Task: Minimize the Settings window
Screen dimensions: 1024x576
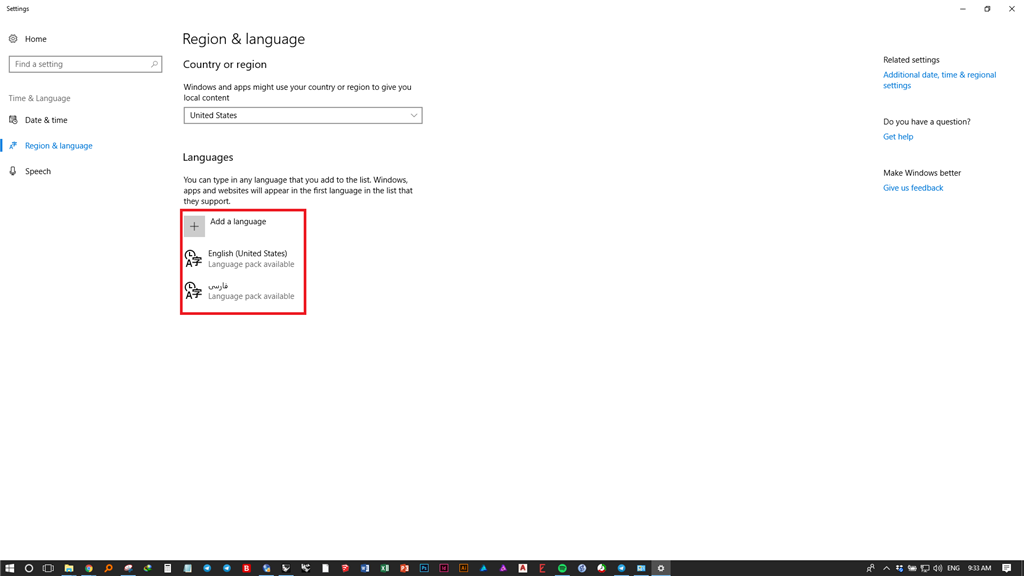Action: [963, 9]
